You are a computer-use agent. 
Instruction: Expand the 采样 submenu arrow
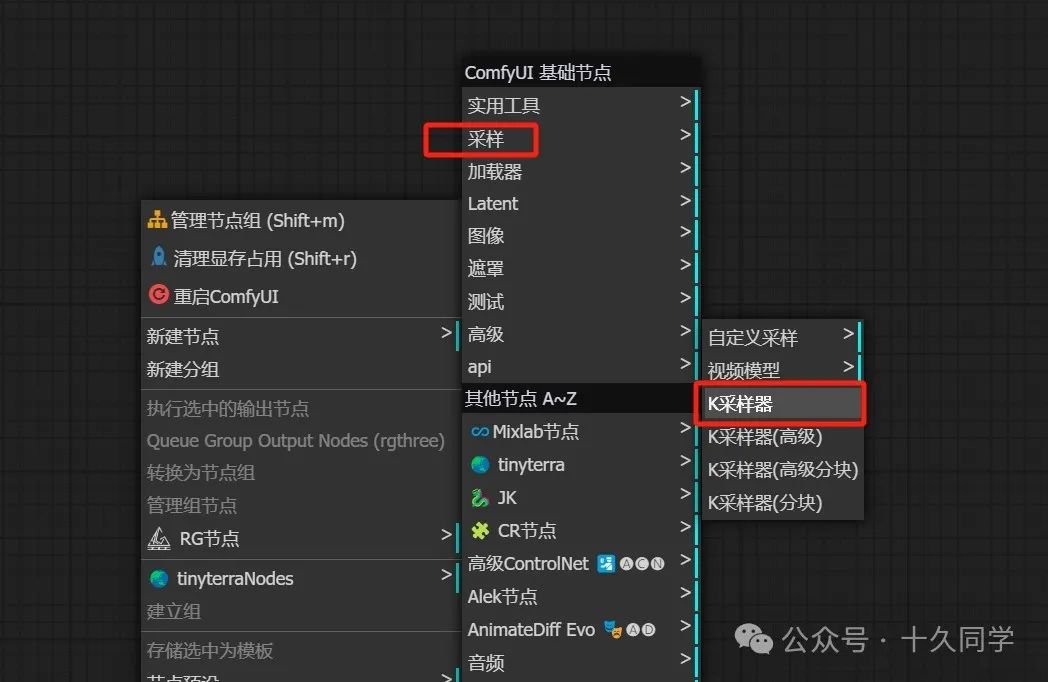tap(685, 134)
